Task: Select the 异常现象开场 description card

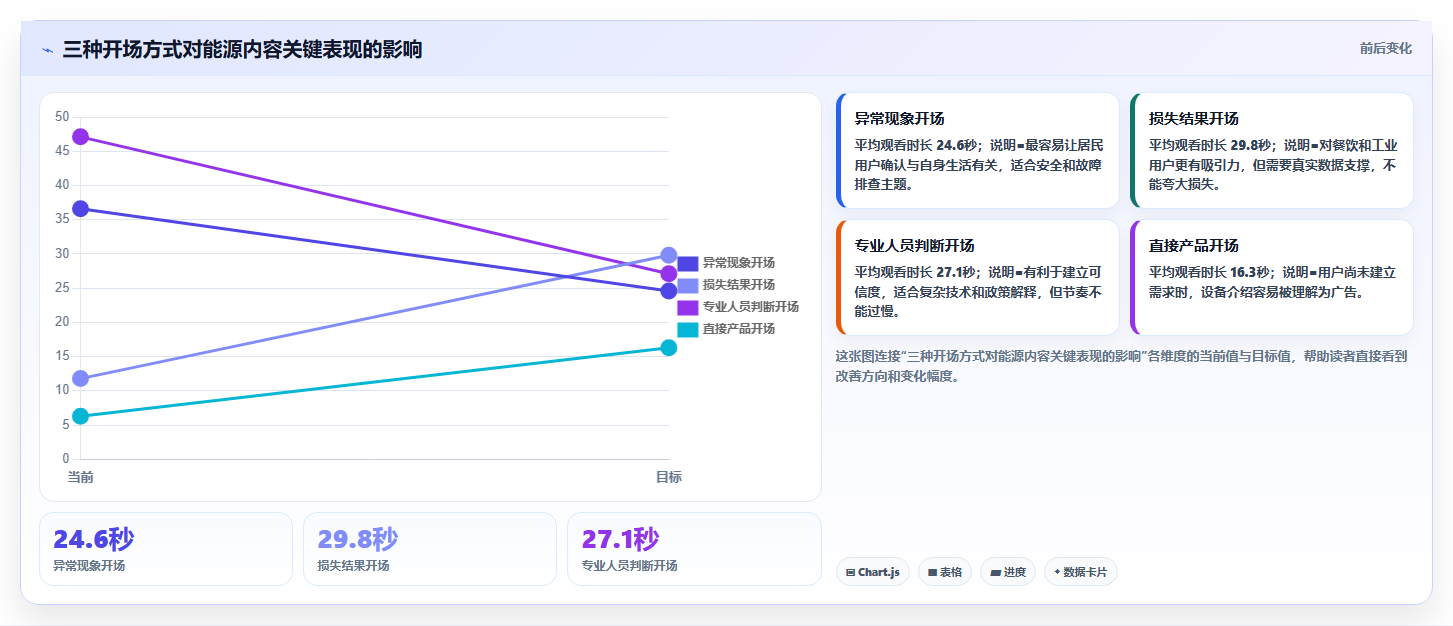Action: pyautogui.click(x=977, y=151)
